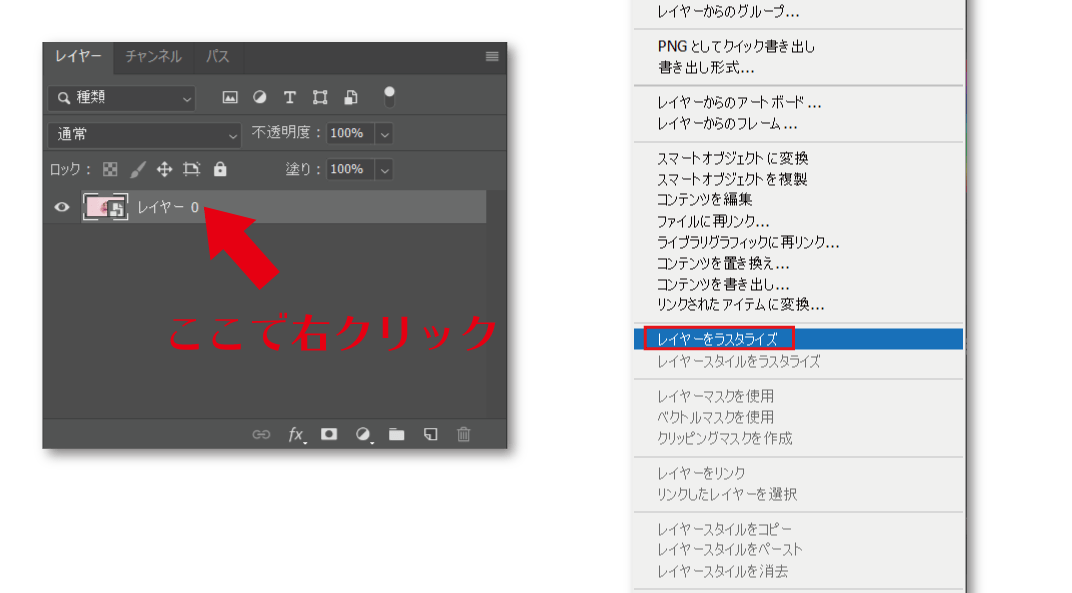Filter layers by shape layer icon

[320, 98]
